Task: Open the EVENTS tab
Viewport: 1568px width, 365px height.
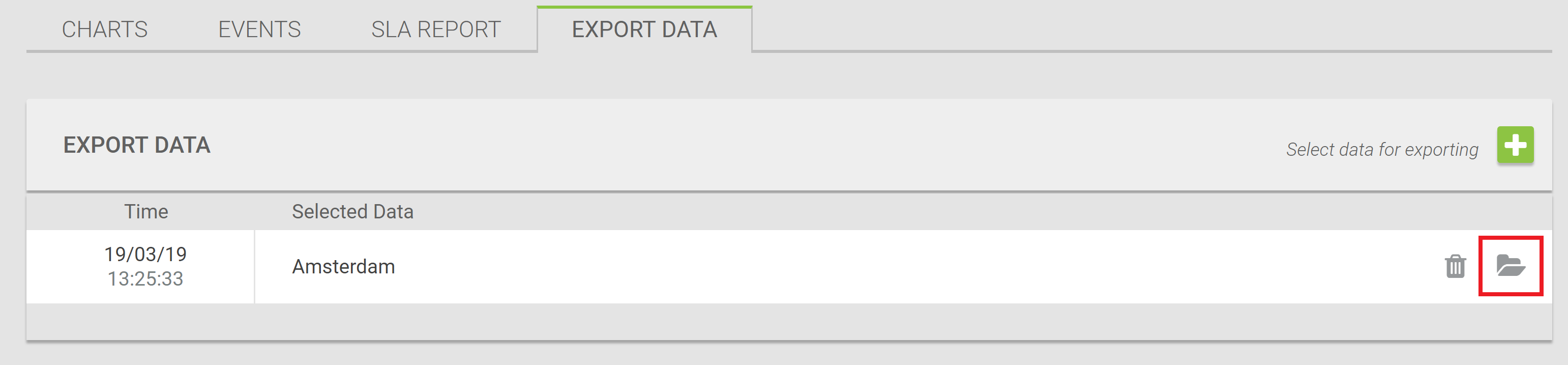Action: coord(259,29)
